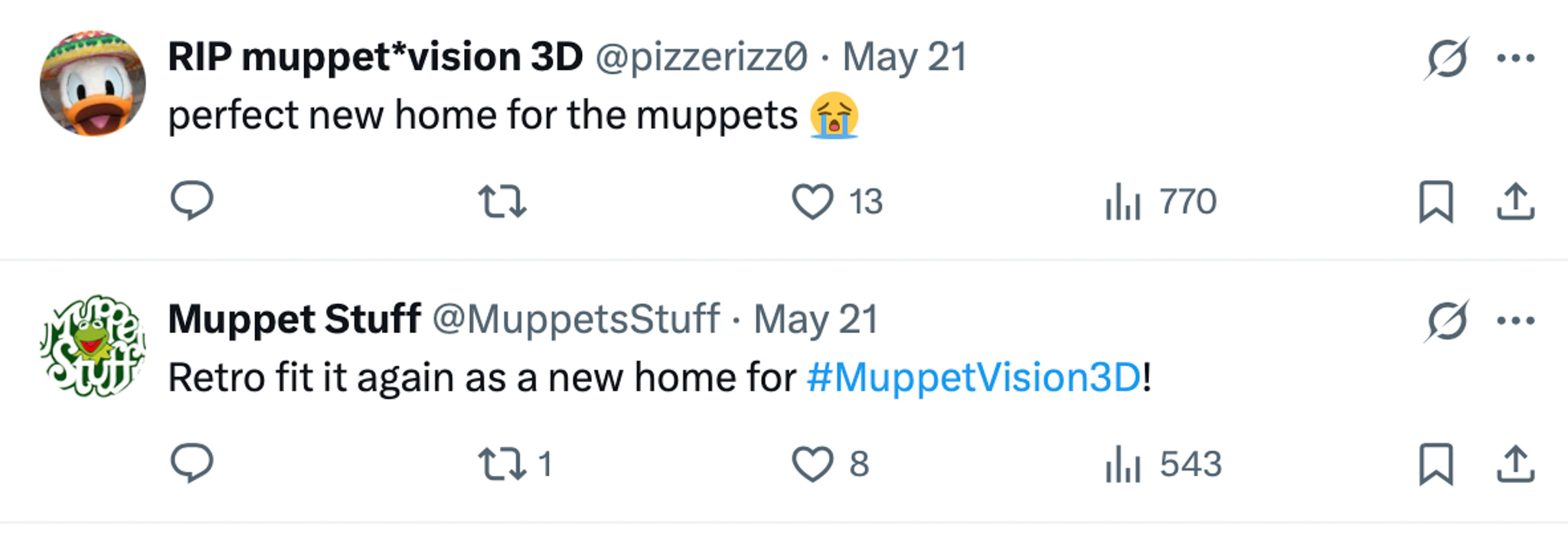The width and height of the screenshot is (1568, 545).
Task: Open more options for Muppet Stuff tweet
Action: pos(1515,321)
